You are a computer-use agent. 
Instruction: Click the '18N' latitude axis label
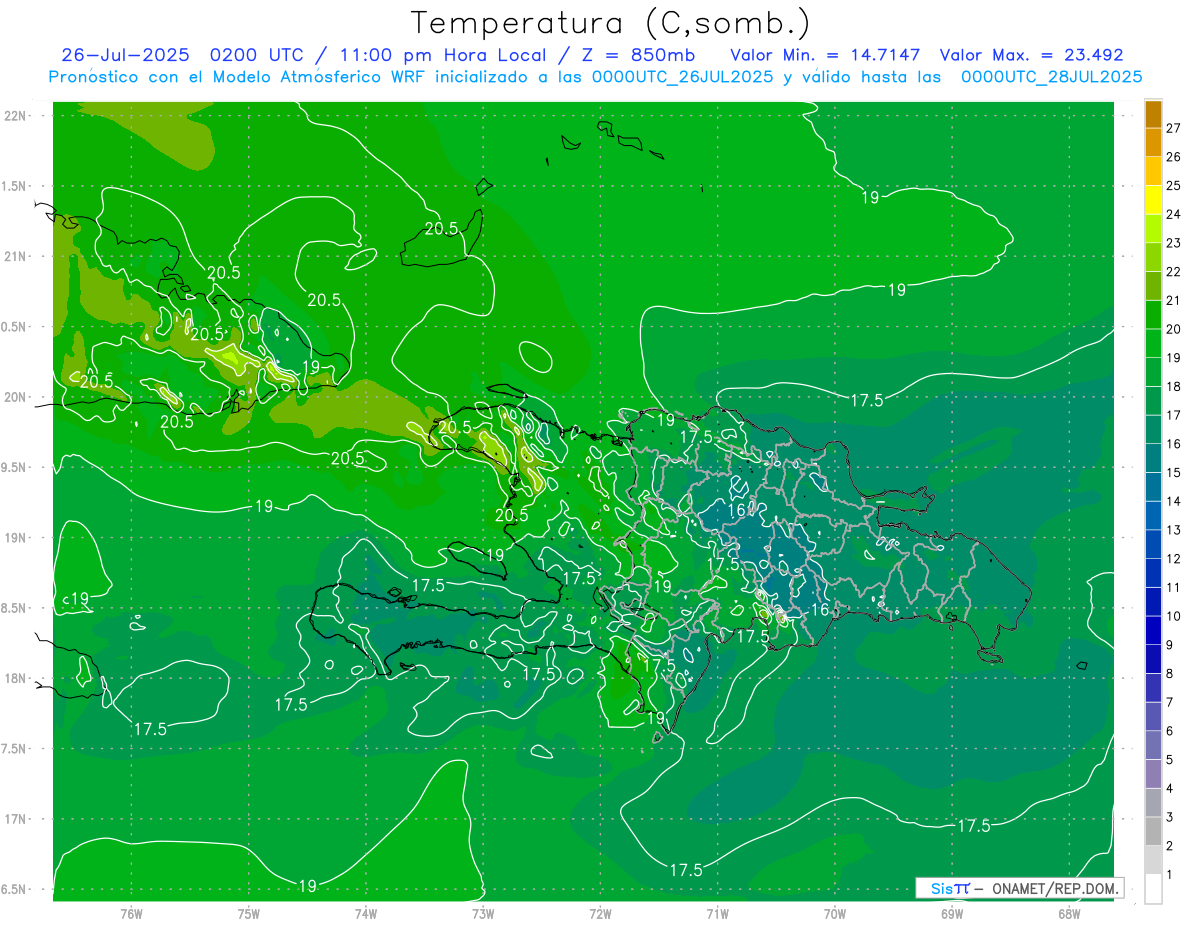coord(16,678)
